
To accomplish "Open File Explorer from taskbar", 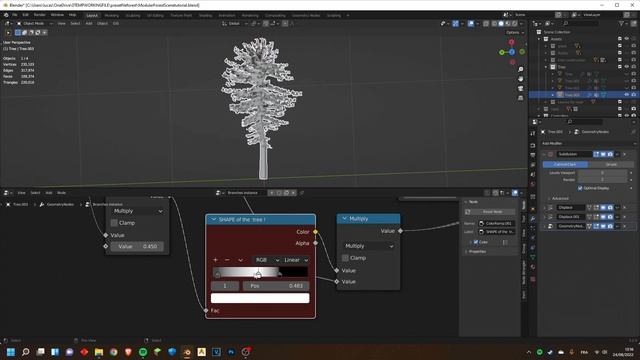I will [x=99, y=352].
